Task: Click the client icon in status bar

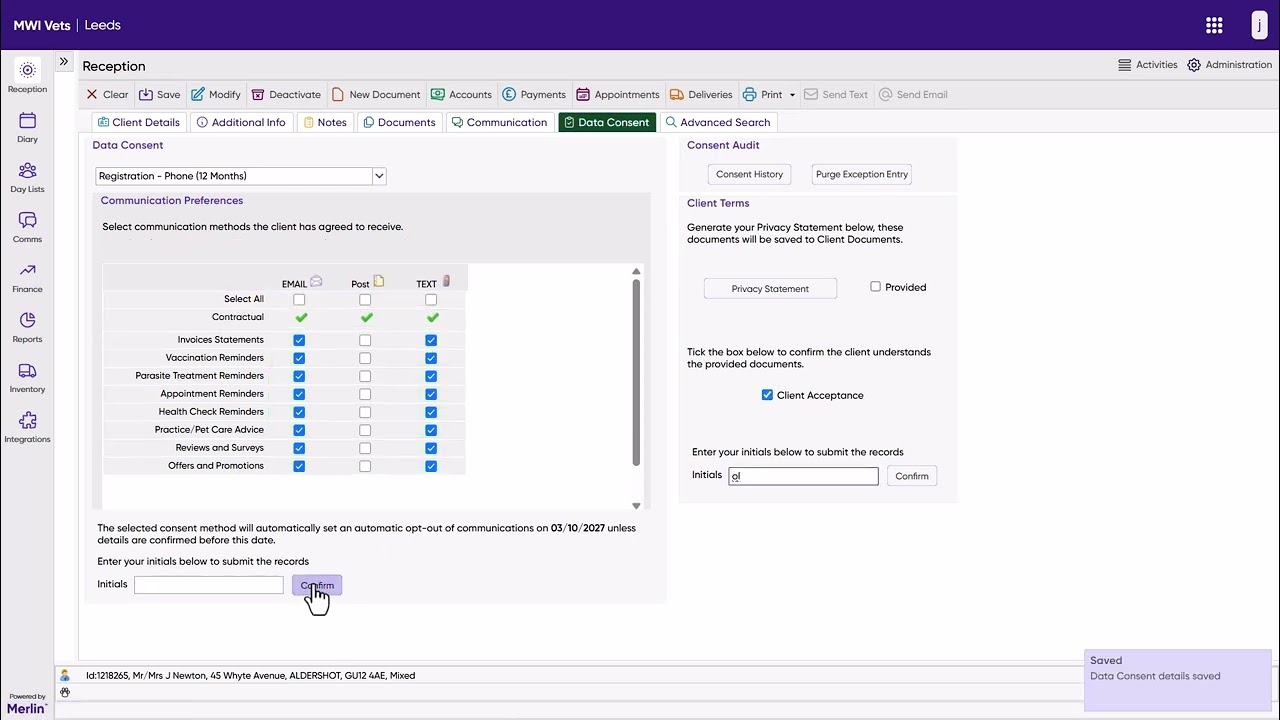Action: coord(65,676)
